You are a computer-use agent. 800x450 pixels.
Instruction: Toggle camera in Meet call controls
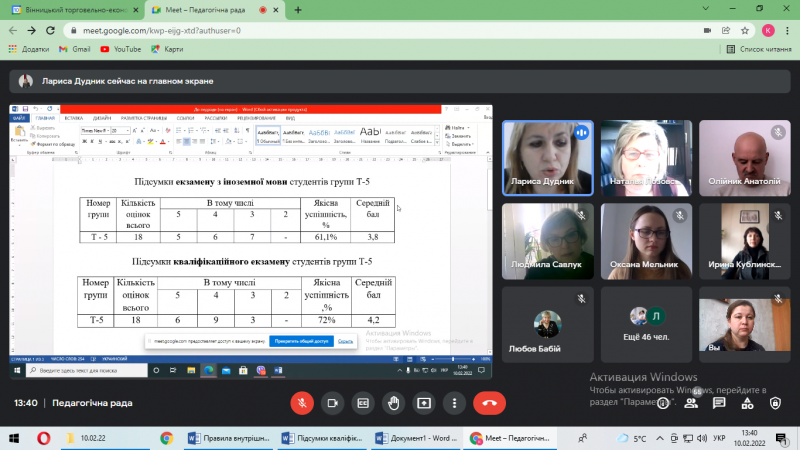coord(333,403)
